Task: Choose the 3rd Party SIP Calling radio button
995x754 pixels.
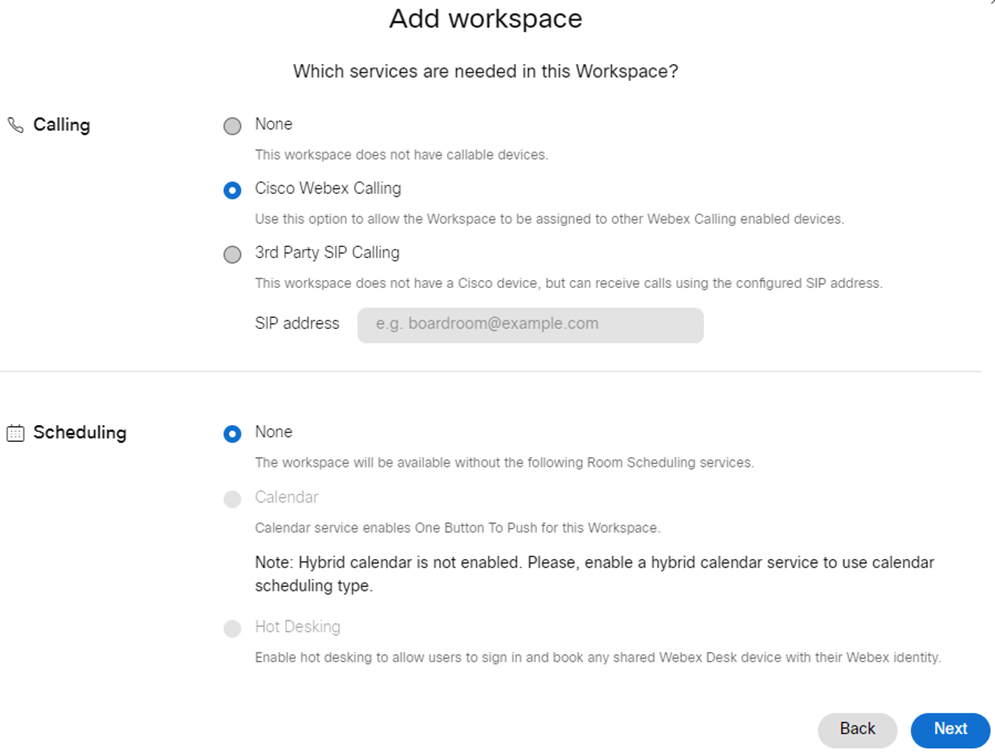Action: point(232,254)
